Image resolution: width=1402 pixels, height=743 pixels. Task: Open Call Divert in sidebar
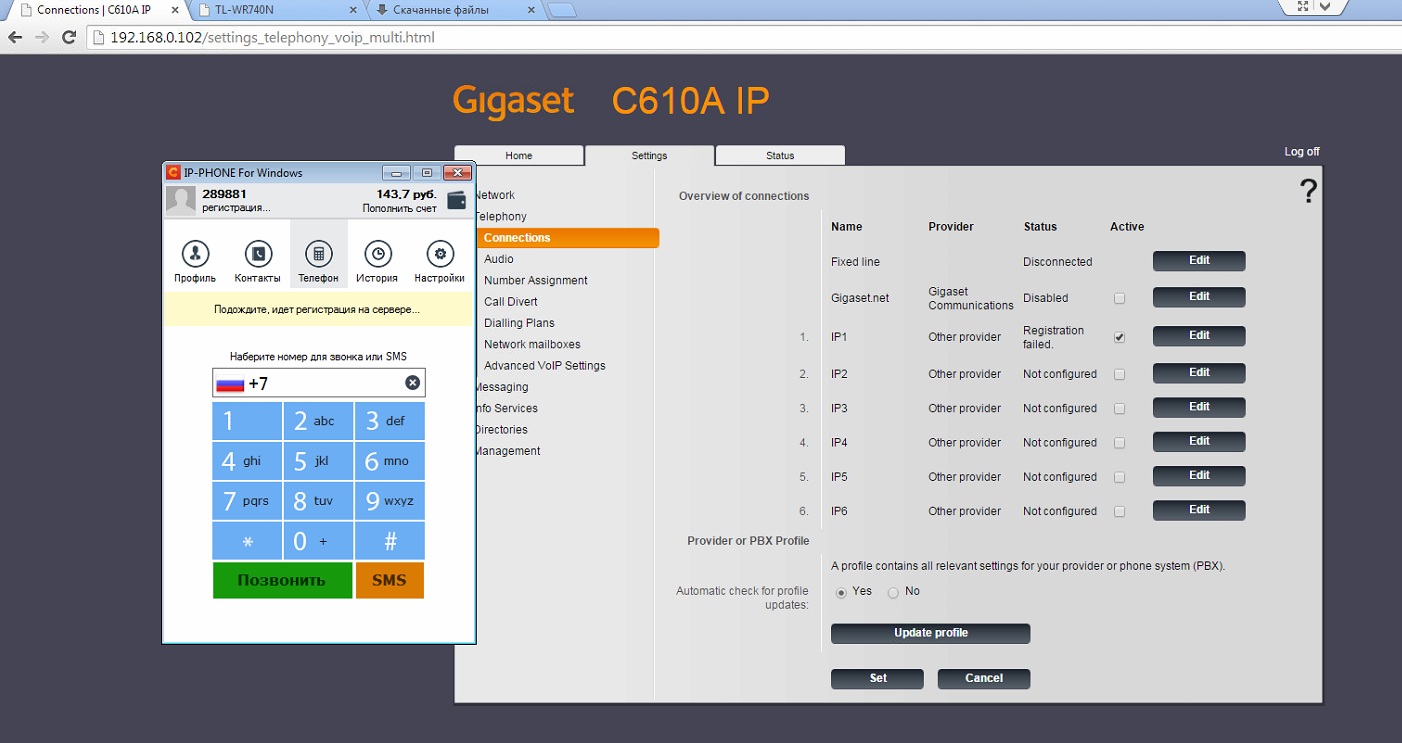click(511, 302)
